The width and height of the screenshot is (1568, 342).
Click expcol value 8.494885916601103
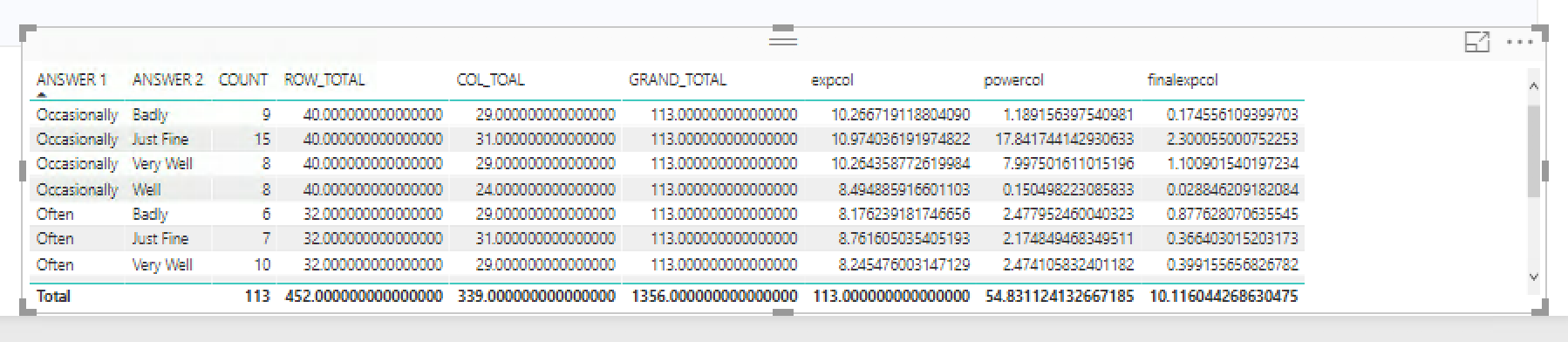(x=903, y=189)
